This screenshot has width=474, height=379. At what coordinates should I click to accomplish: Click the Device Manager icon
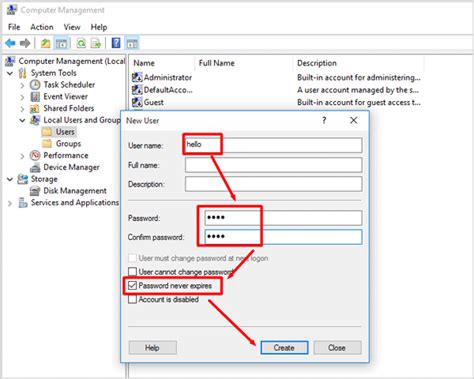[35, 167]
